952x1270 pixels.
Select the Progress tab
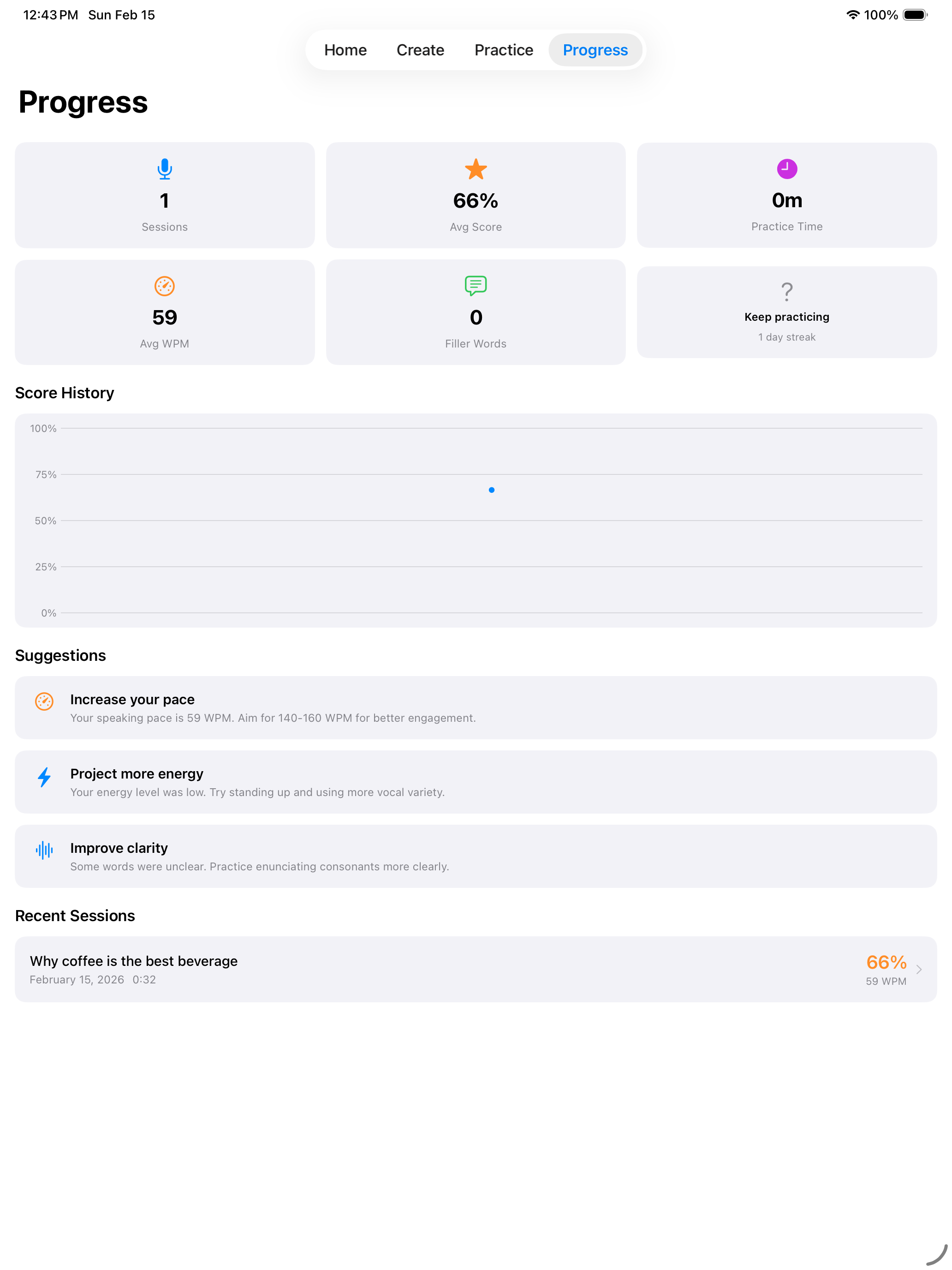(595, 50)
